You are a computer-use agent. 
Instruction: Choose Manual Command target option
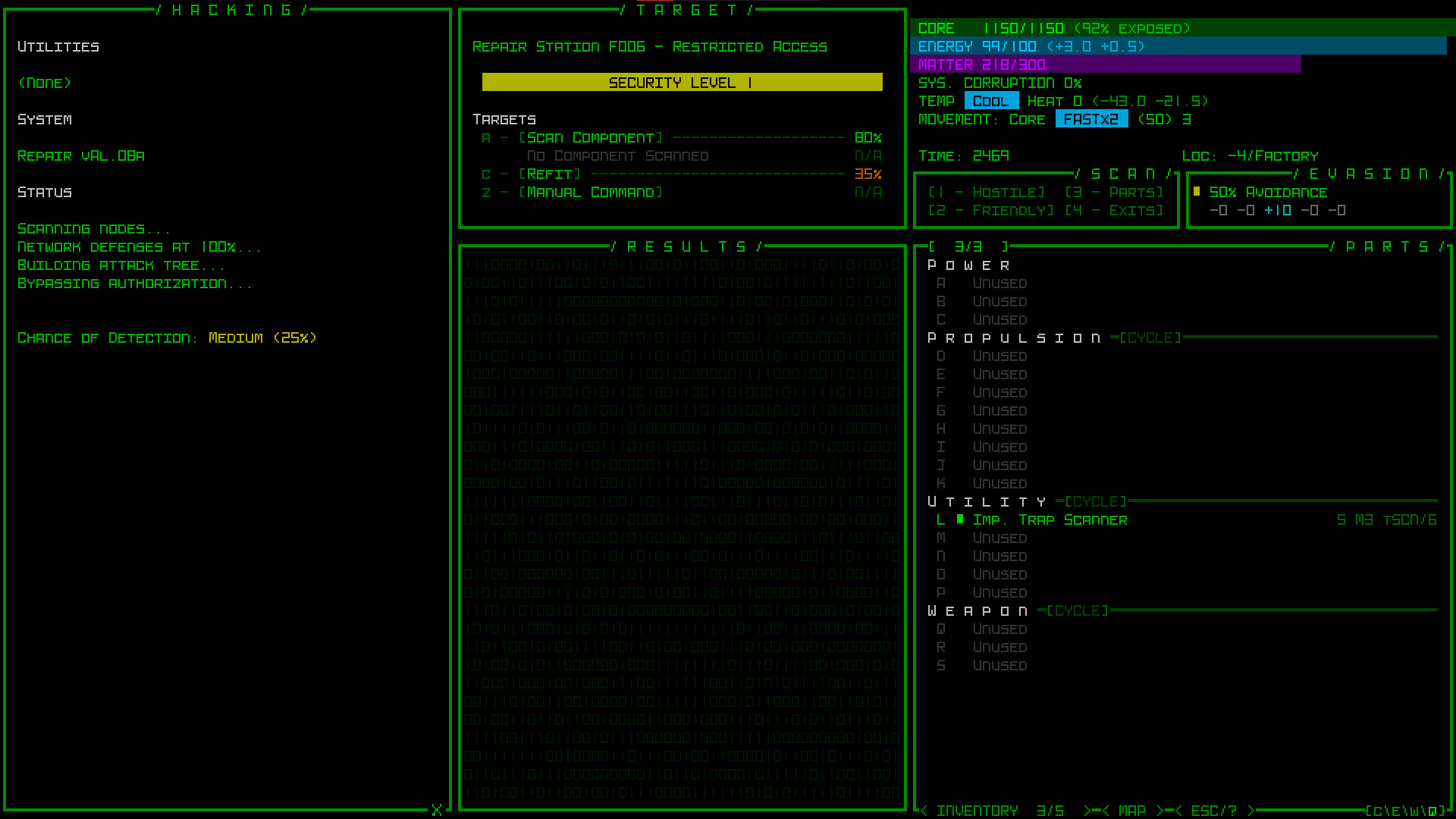click(x=591, y=193)
